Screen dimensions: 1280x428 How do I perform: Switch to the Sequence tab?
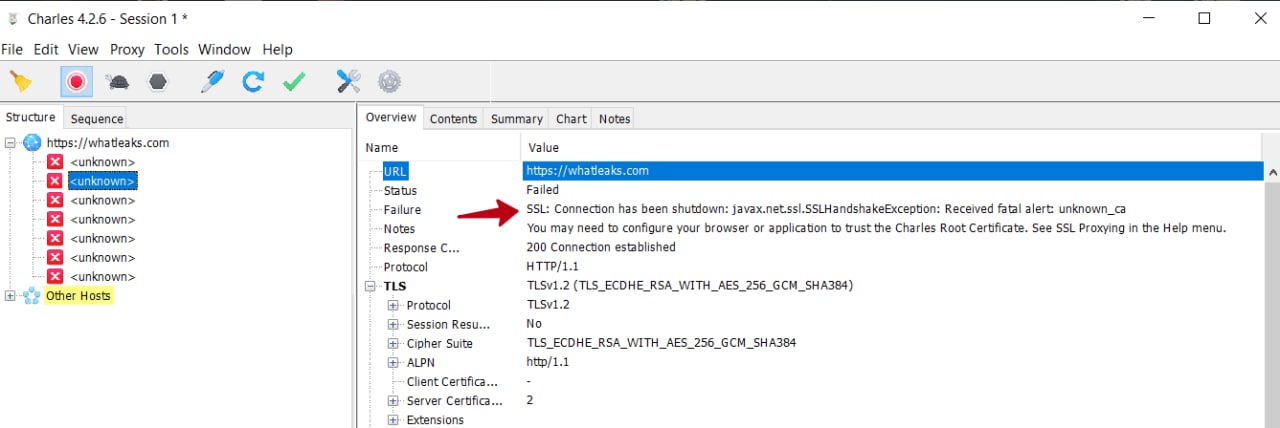pos(97,118)
